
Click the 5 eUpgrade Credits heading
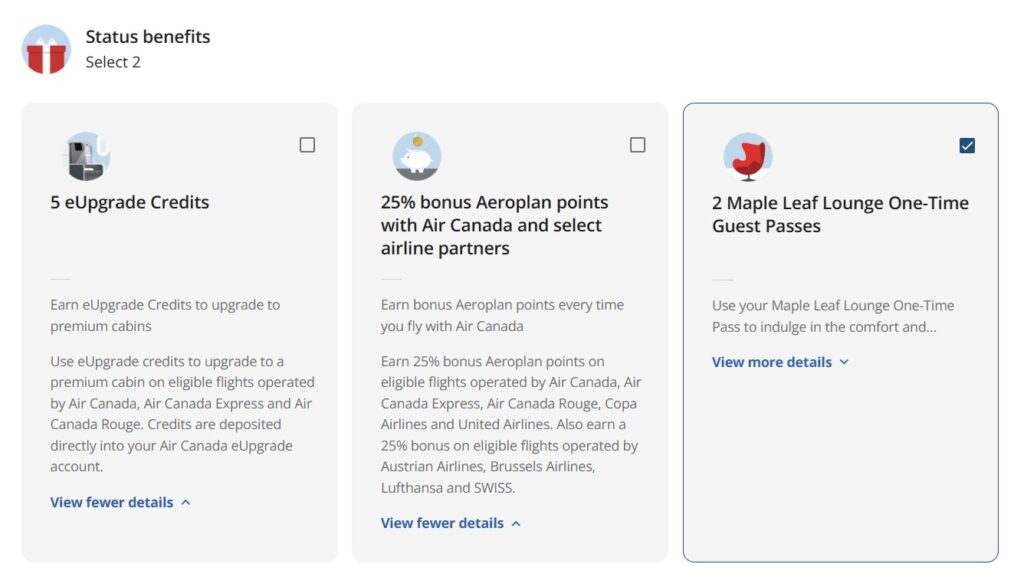(x=129, y=202)
